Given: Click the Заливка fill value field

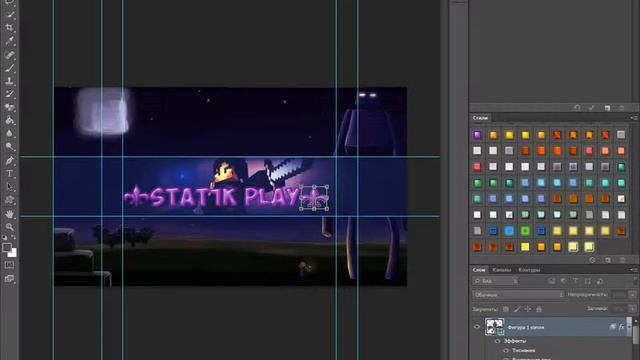Looking at the screenshot, I should 619,309.
